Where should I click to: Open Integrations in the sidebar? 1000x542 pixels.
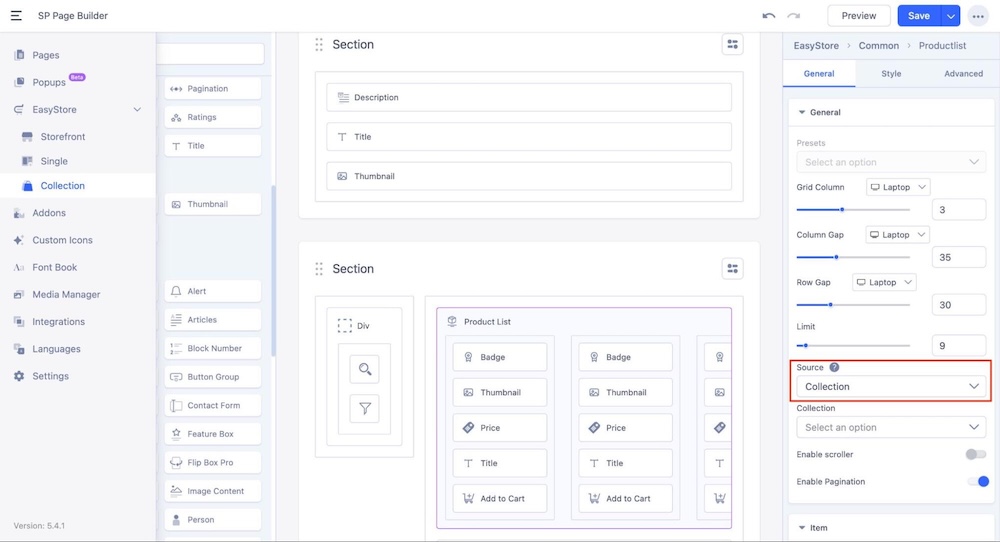tap(58, 322)
